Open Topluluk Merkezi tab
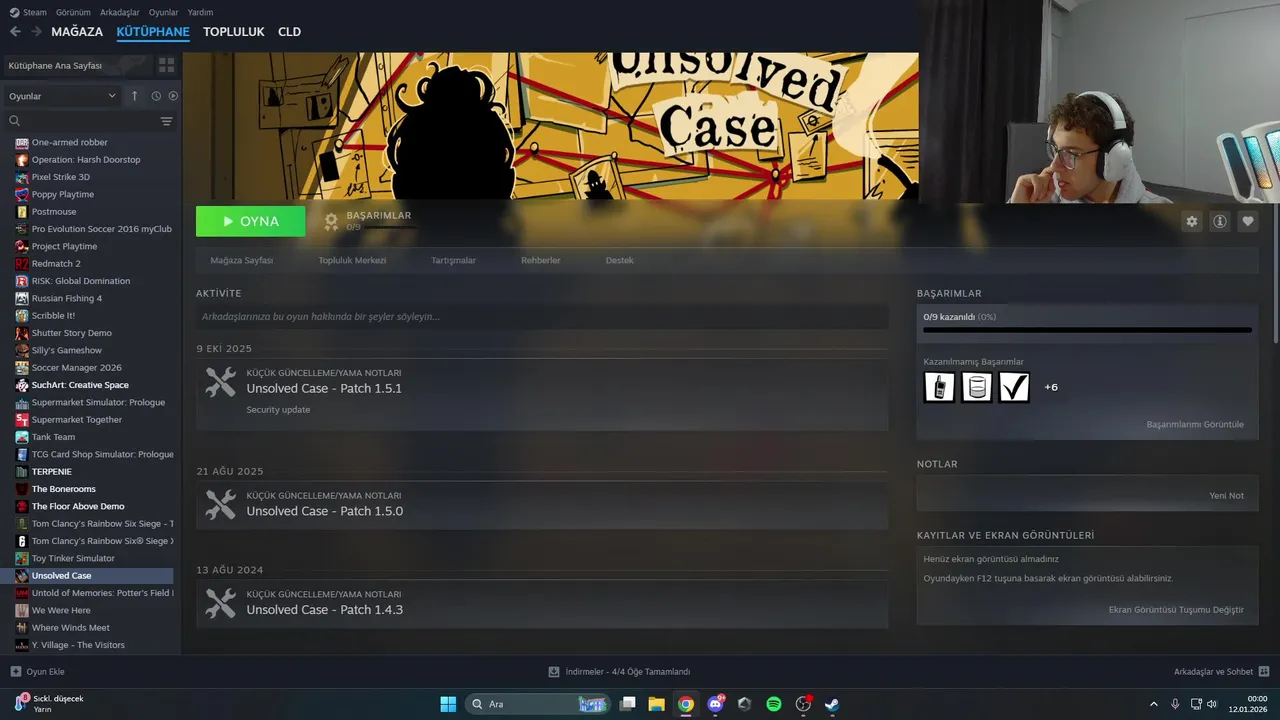1280x720 pixels. click(x=352, y=260)
